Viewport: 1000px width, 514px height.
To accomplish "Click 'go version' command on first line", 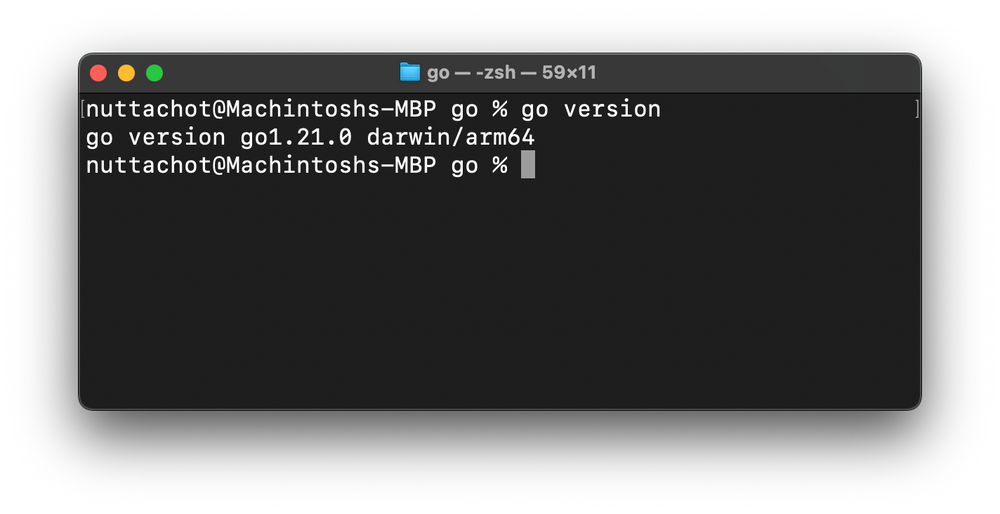I will pos(591,110).
